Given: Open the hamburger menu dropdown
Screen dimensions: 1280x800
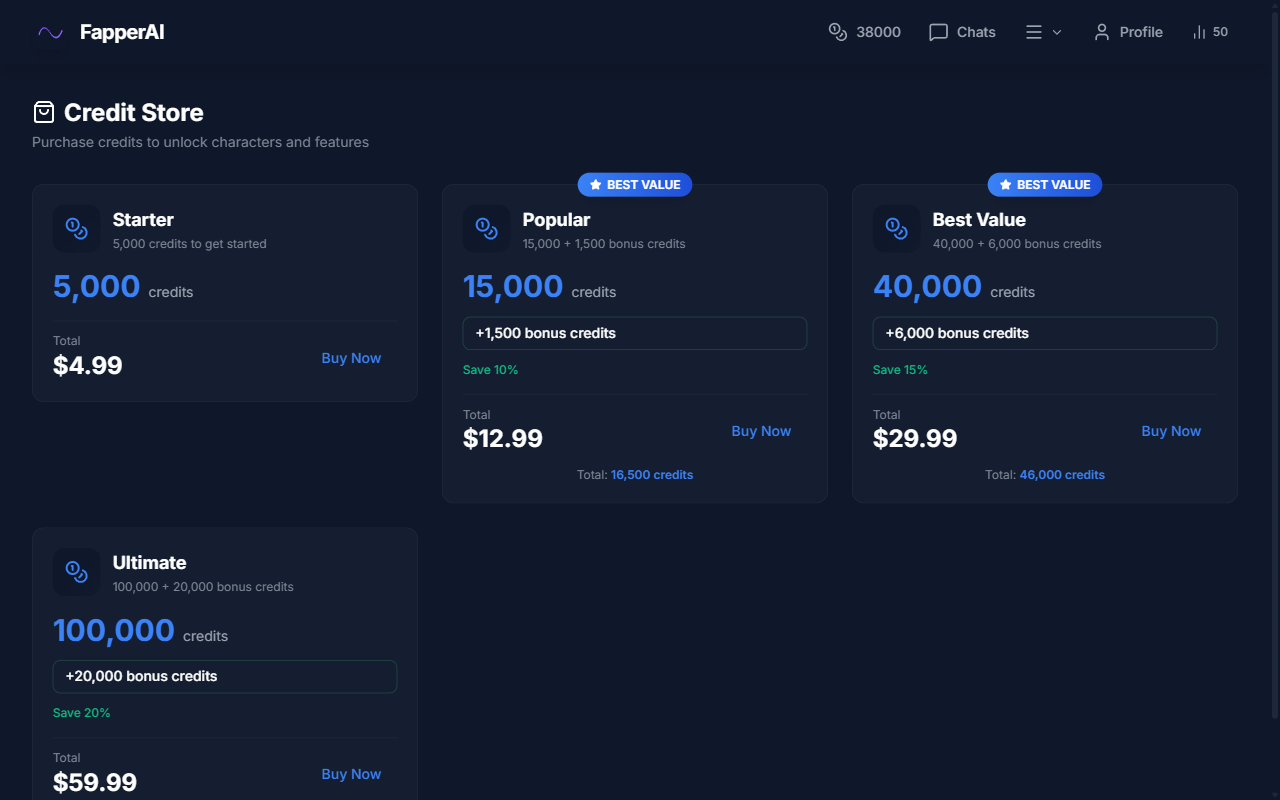Looking at the screenshot, I should 1034,32.
